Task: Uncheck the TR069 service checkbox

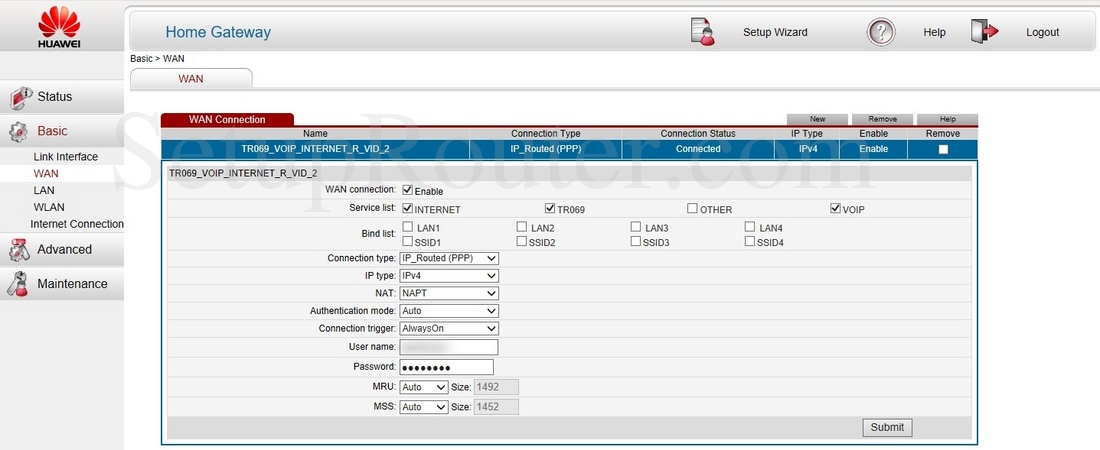Action: point(550,209)
